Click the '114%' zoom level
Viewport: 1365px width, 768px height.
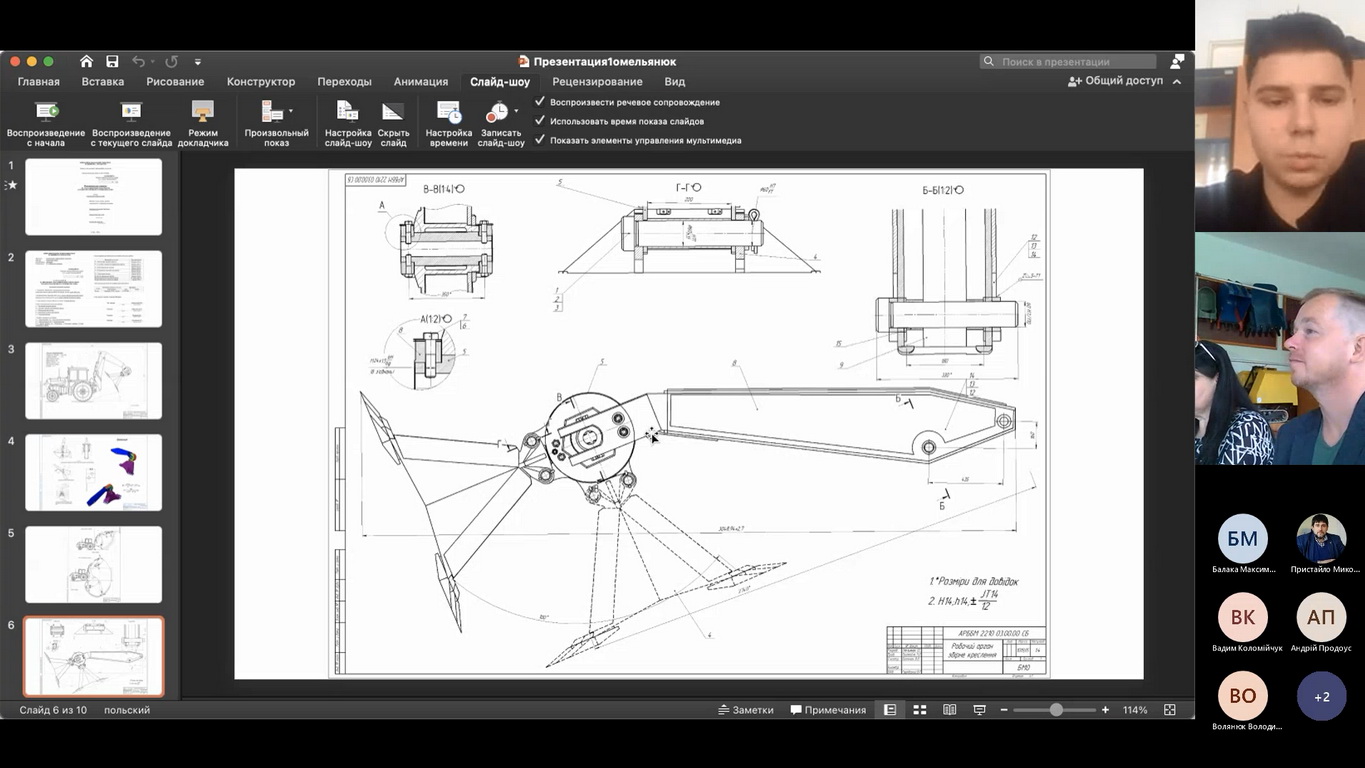tap(1135, 710)
